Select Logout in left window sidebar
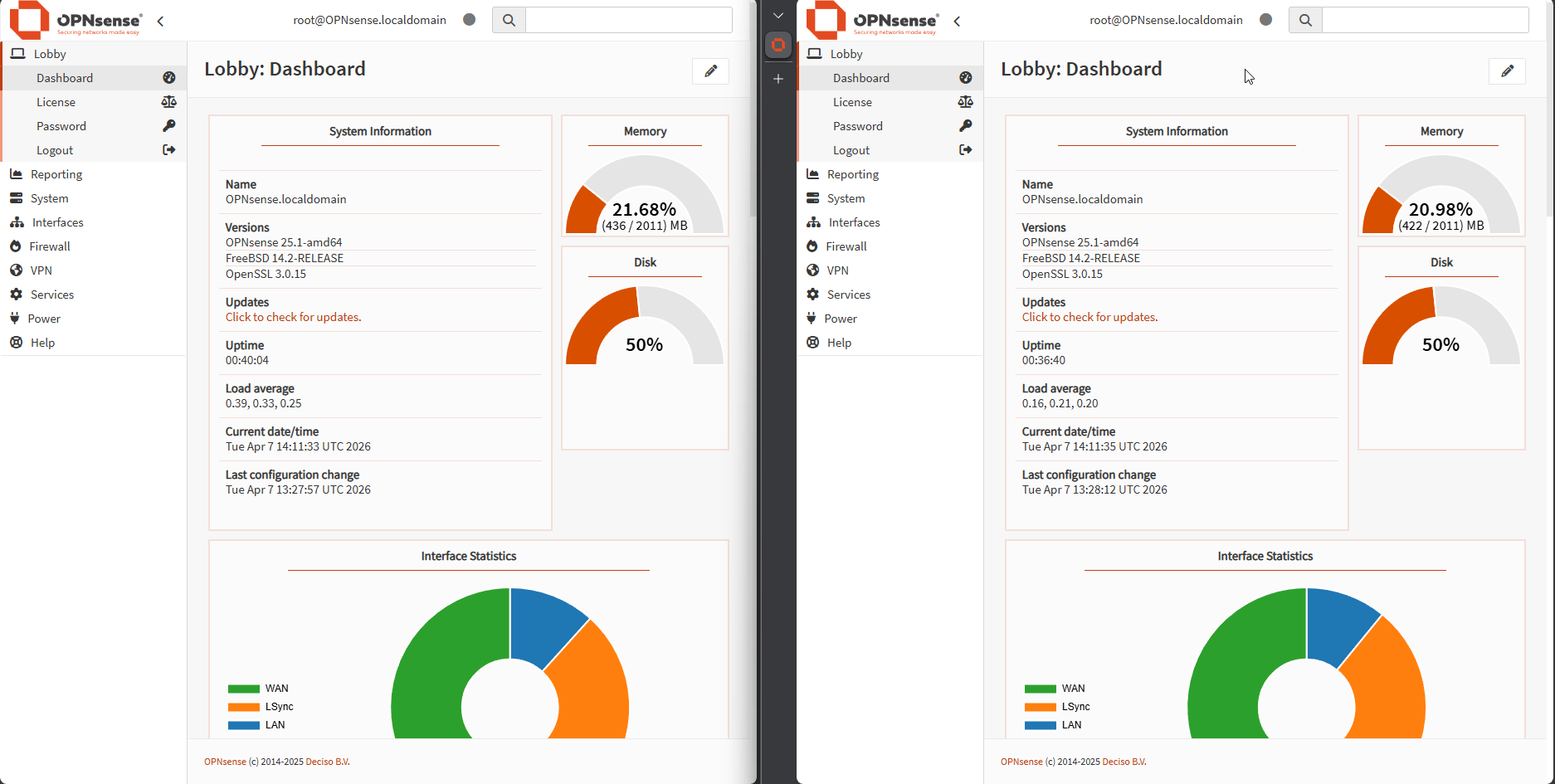 (94, 150)
